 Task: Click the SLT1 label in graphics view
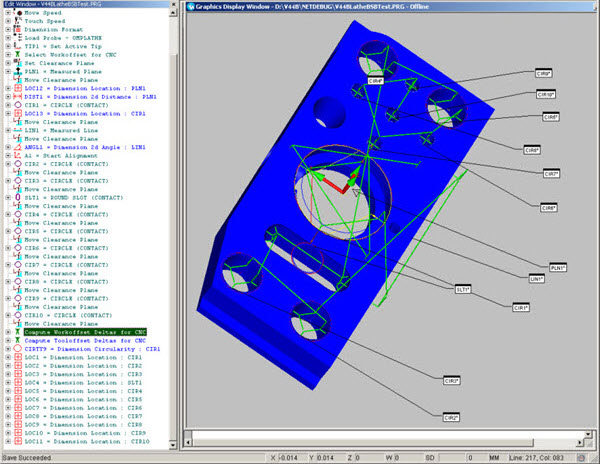point(463,290)
